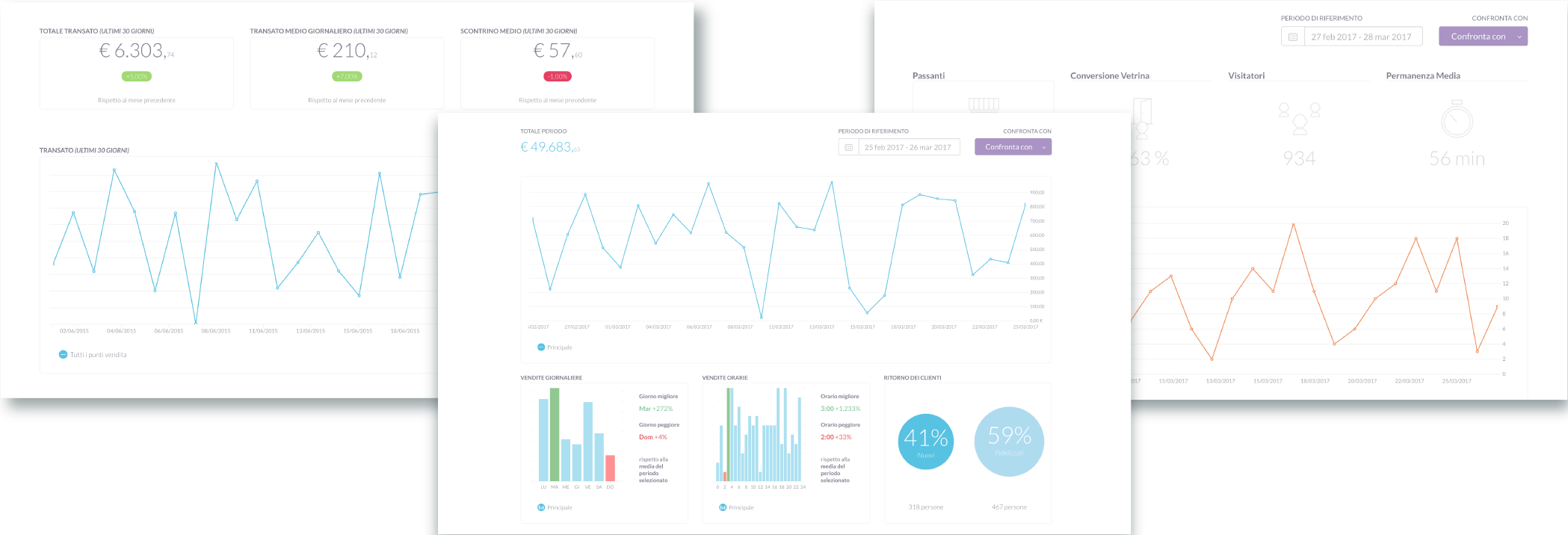Expand the 25 feb 2017 - 26 mar 2017 date picker
The width and height of the screenshot is (1568, 535).
908,147
